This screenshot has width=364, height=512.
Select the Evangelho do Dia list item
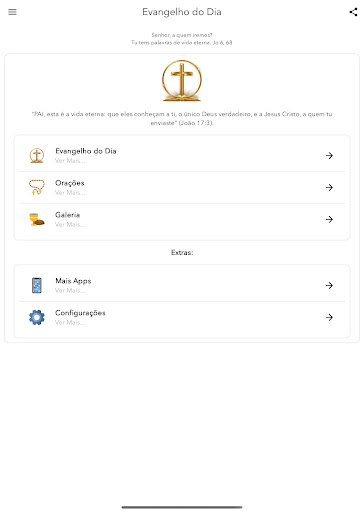click(182, 155)
